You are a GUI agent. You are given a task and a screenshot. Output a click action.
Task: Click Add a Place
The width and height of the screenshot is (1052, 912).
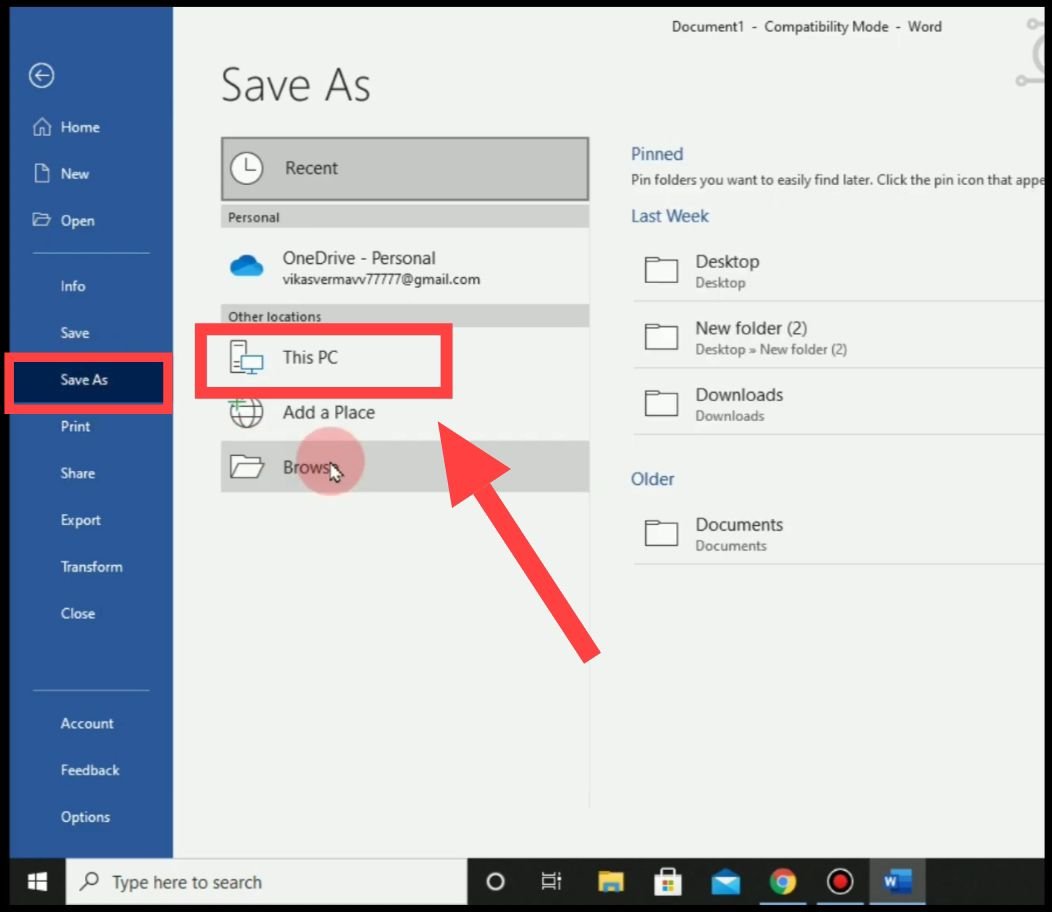[x=405, y=412]
